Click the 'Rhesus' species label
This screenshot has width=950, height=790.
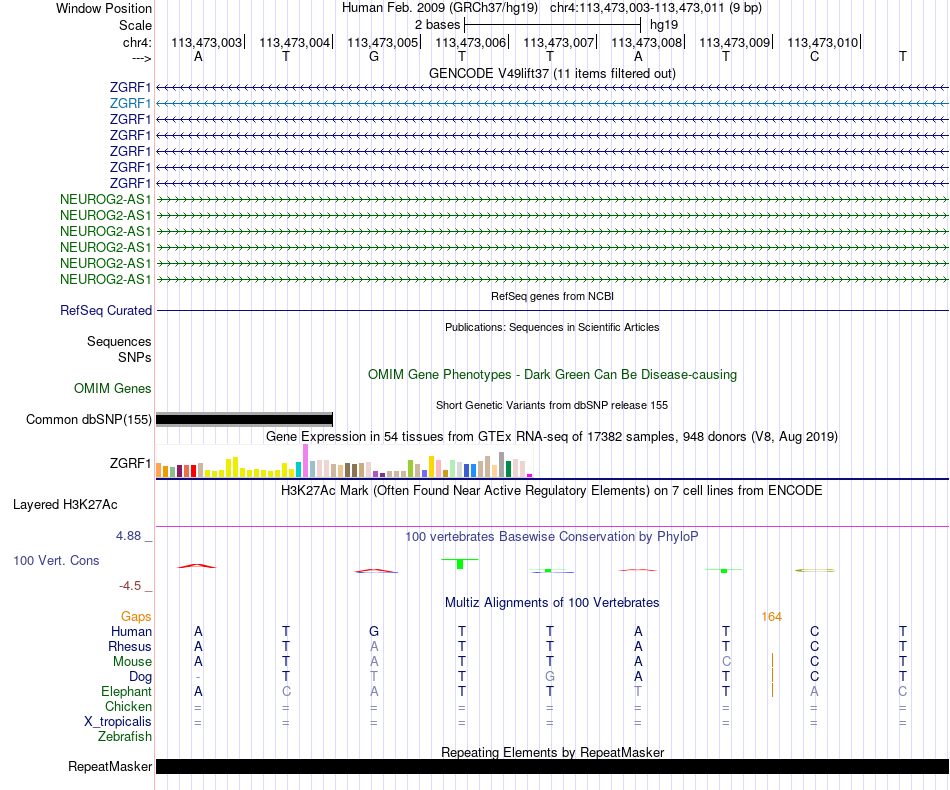point(130,646)
